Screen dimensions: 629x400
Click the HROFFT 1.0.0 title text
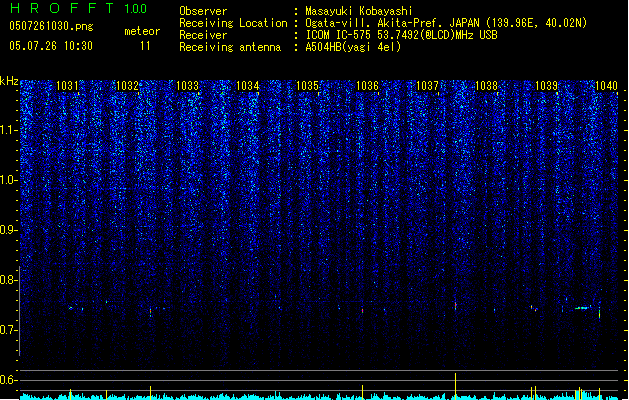78,8
